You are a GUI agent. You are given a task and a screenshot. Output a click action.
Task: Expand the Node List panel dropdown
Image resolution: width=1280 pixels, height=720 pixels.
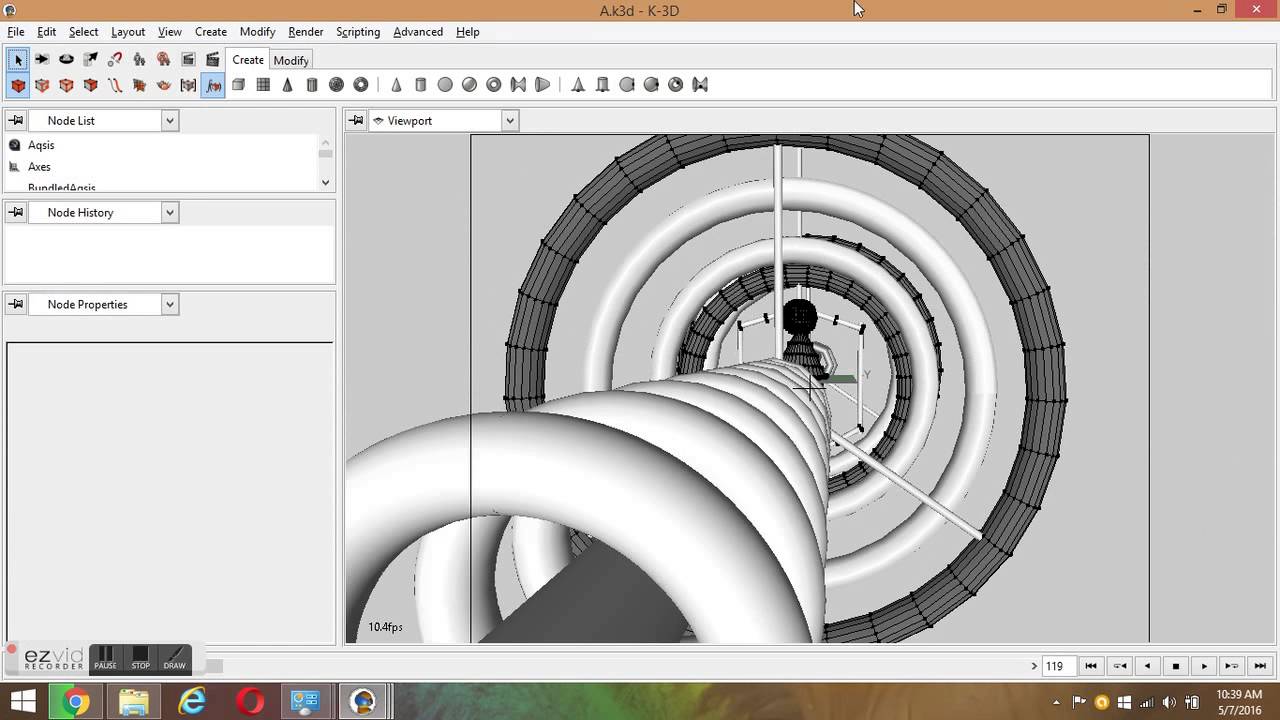[x=170, y=121]
